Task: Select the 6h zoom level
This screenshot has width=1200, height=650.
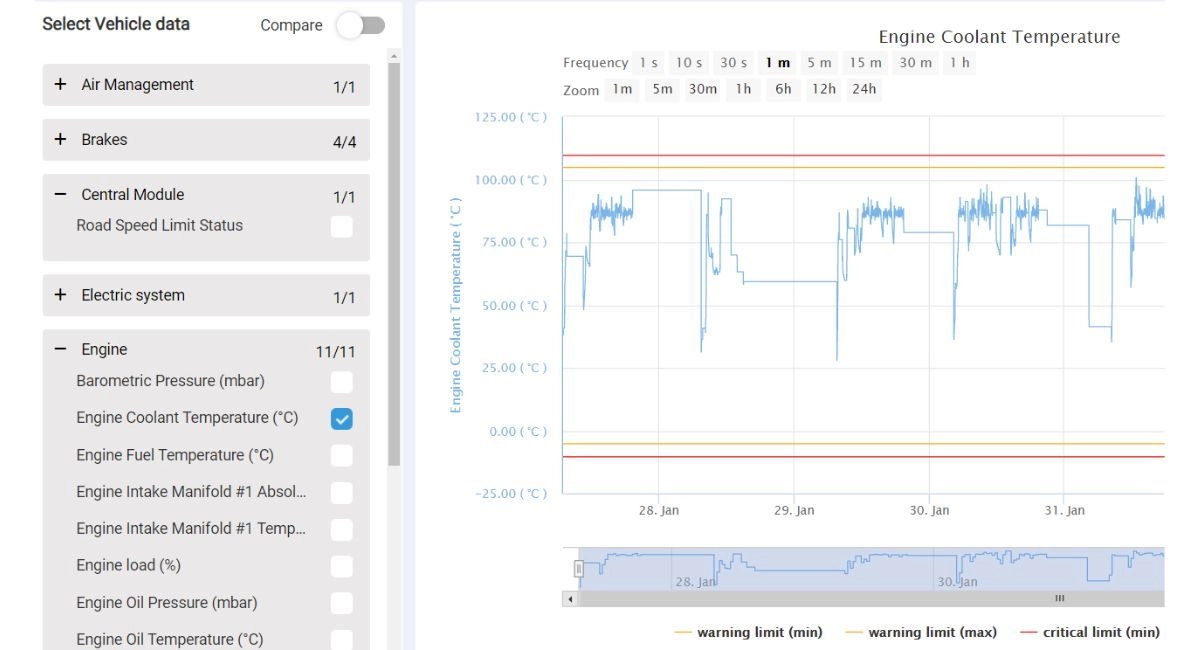Action: pos(783,89)
